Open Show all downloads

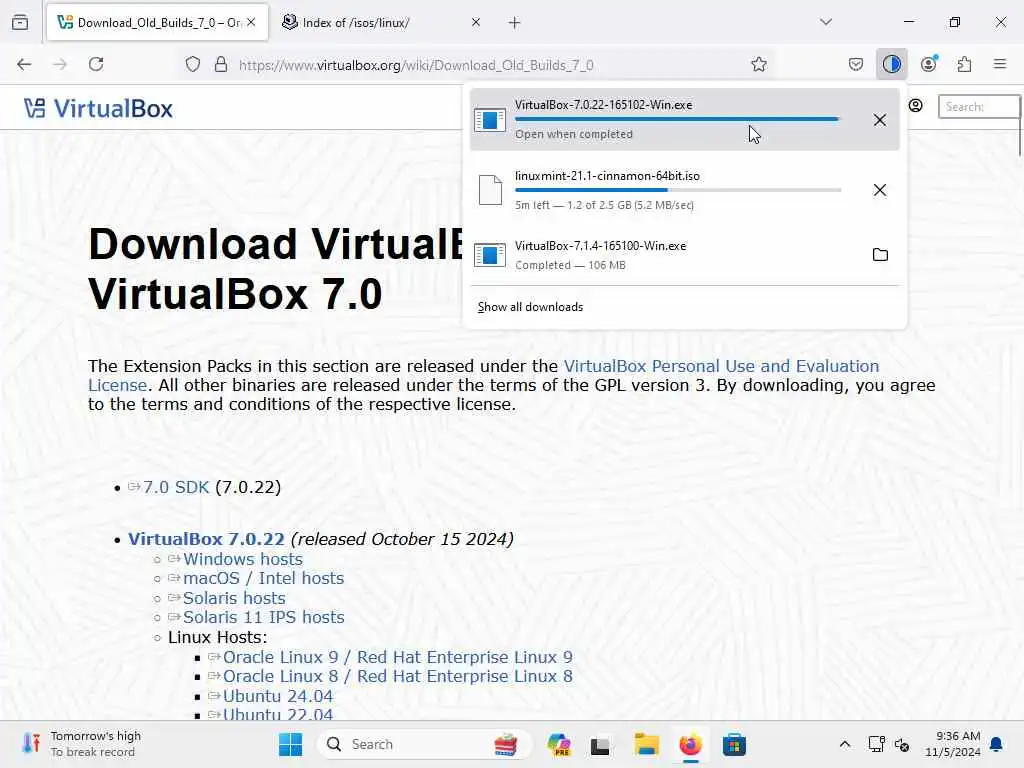pyautogui.click(x=530, y=307)
